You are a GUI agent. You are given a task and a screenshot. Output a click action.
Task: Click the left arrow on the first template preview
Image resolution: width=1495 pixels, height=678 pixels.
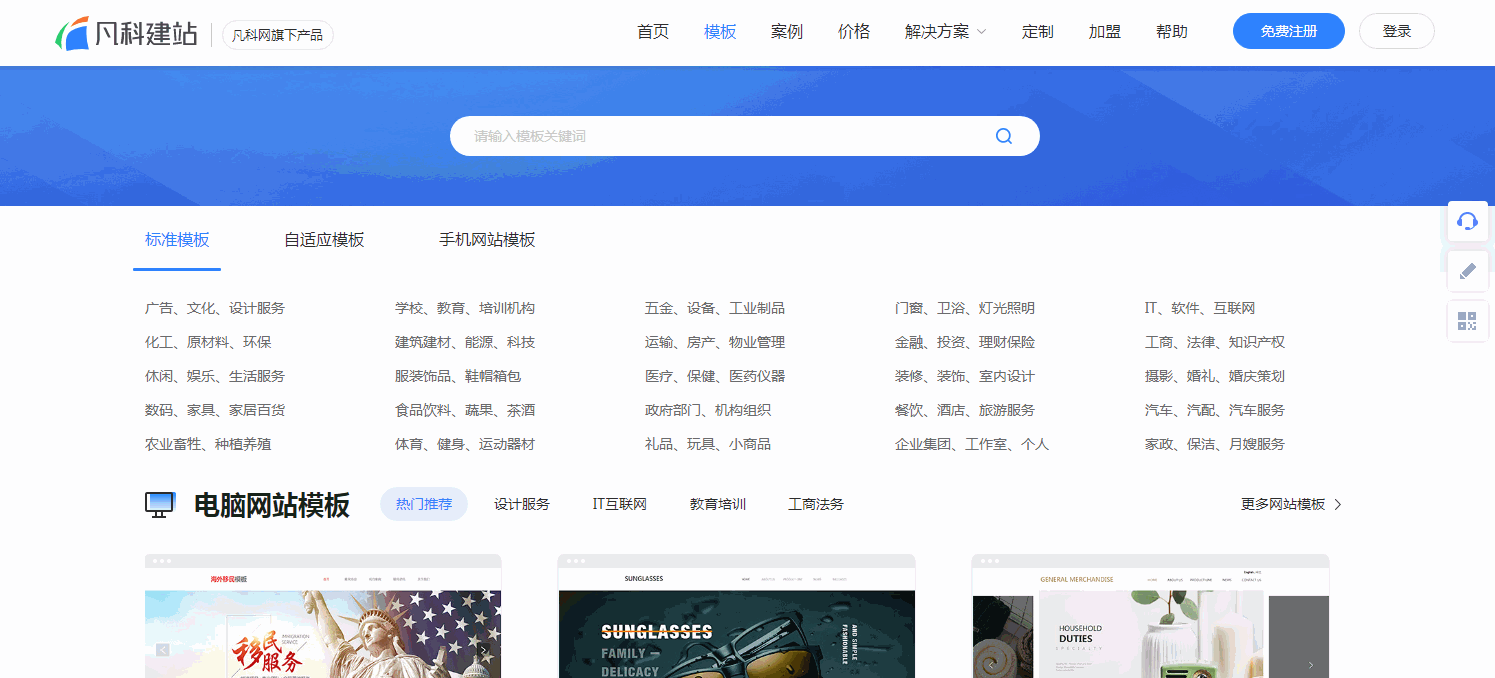click(162, 649)
